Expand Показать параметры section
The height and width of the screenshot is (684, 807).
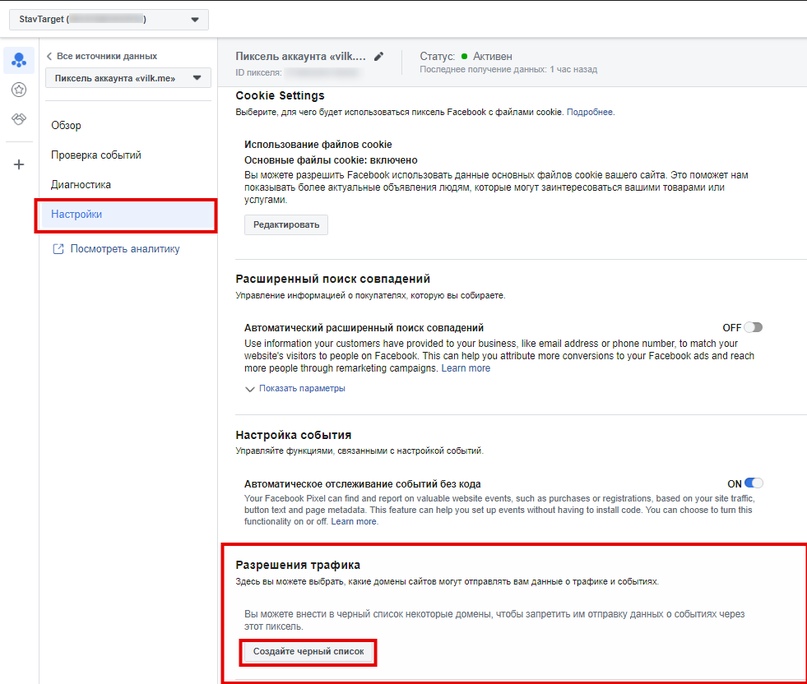(x=295, y=389)
